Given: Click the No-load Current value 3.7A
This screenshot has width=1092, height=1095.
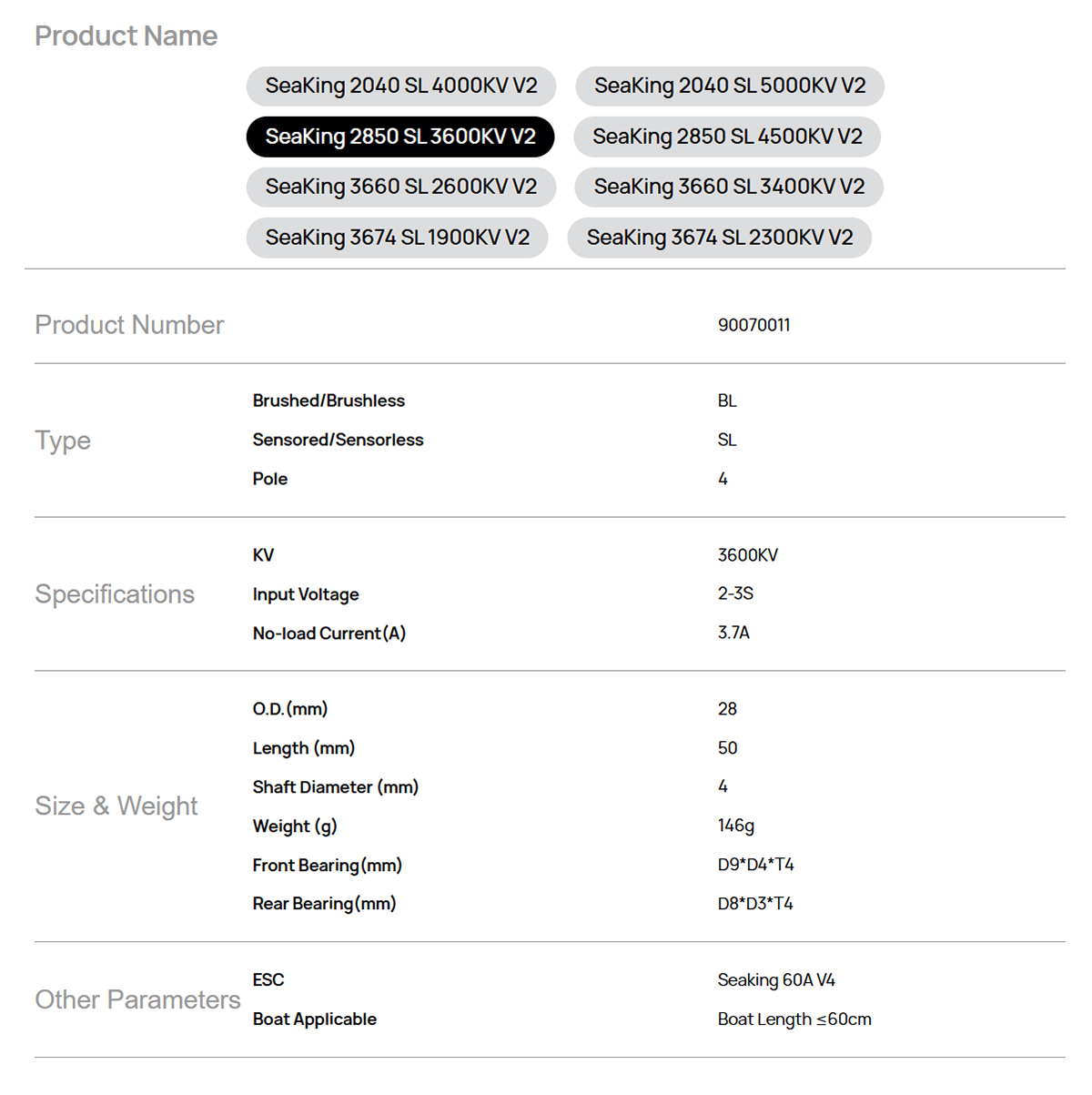Looking at the screenshot, I should (x=733, y=633).
